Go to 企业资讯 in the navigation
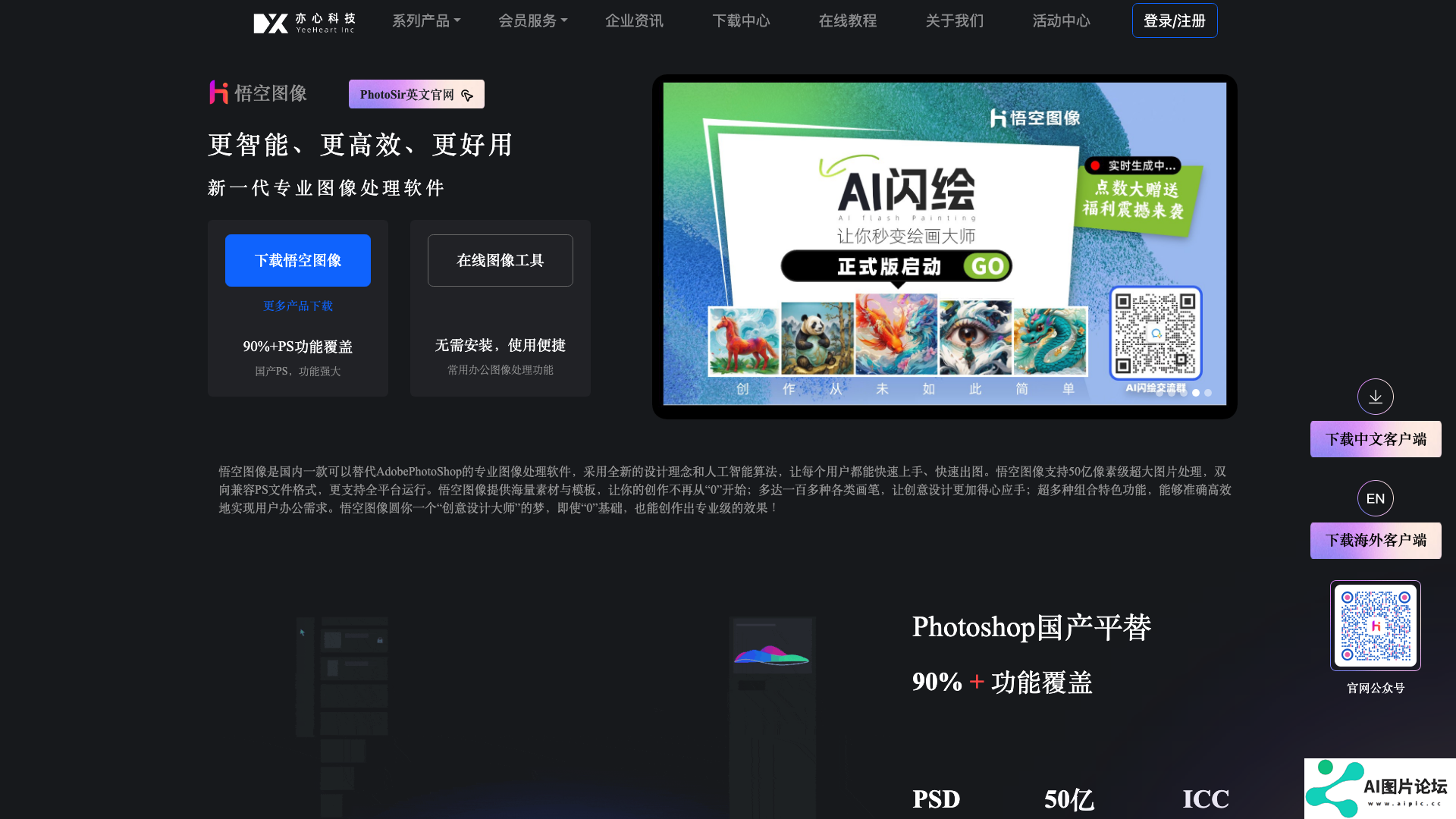The image size is (1456, 819). point(634,21)
